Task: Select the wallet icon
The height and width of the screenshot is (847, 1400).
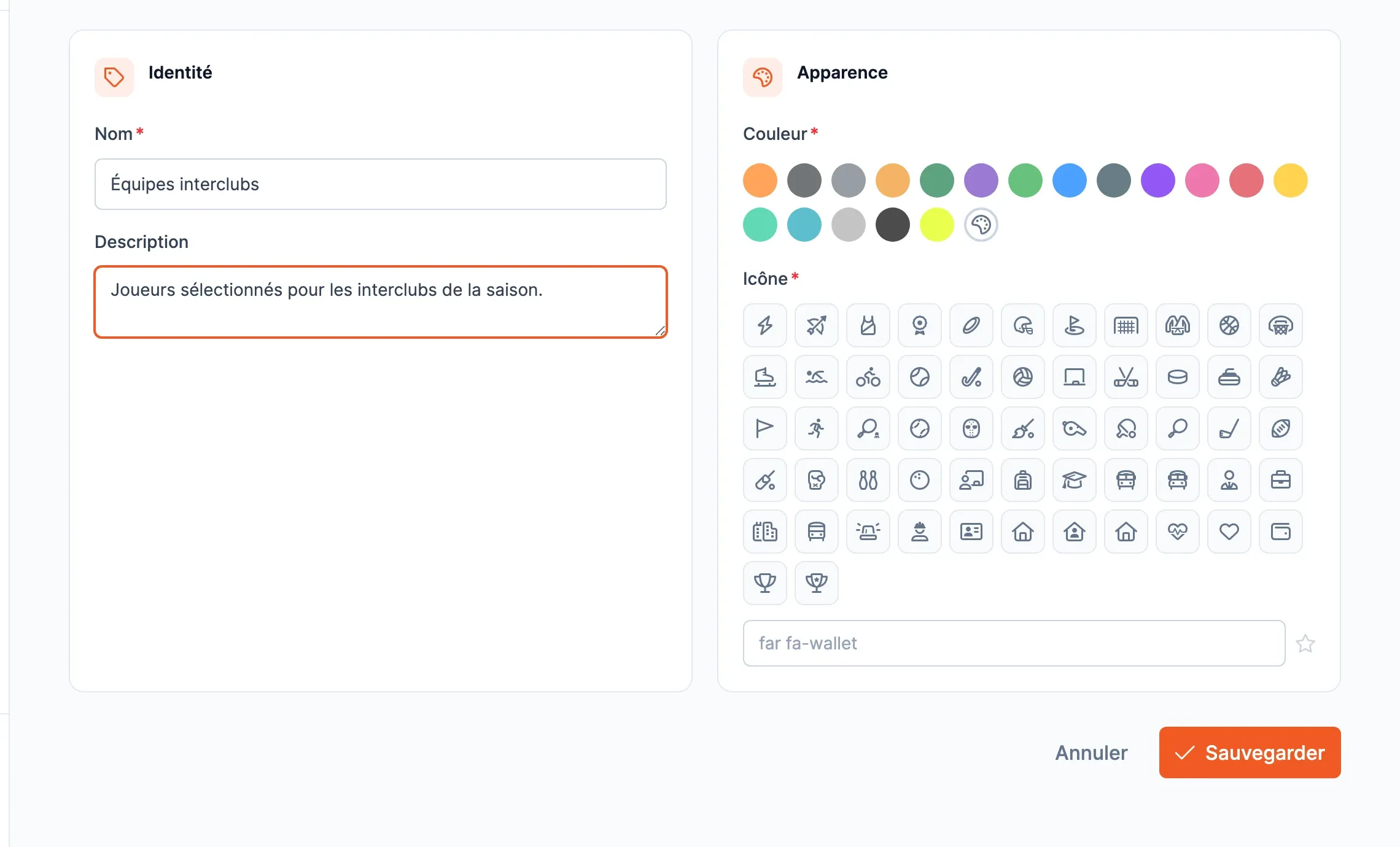Action: tap(1280, 531)
